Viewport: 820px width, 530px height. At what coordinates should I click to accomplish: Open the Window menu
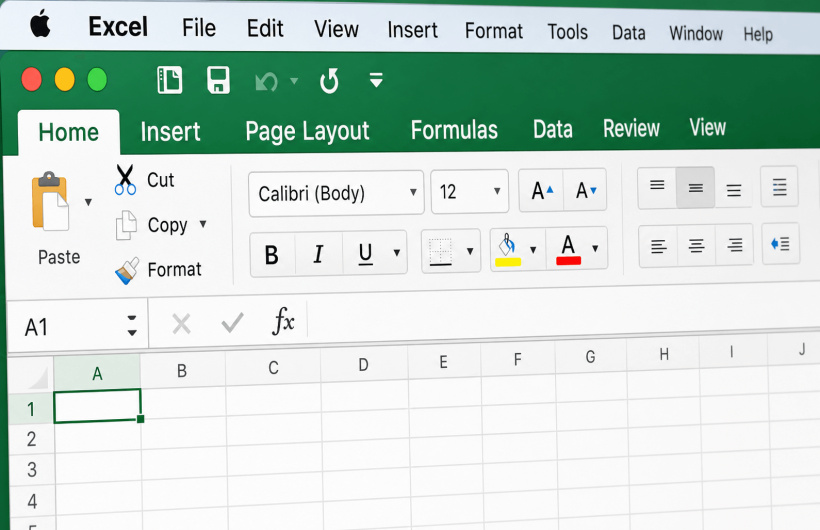pos(696,34)
